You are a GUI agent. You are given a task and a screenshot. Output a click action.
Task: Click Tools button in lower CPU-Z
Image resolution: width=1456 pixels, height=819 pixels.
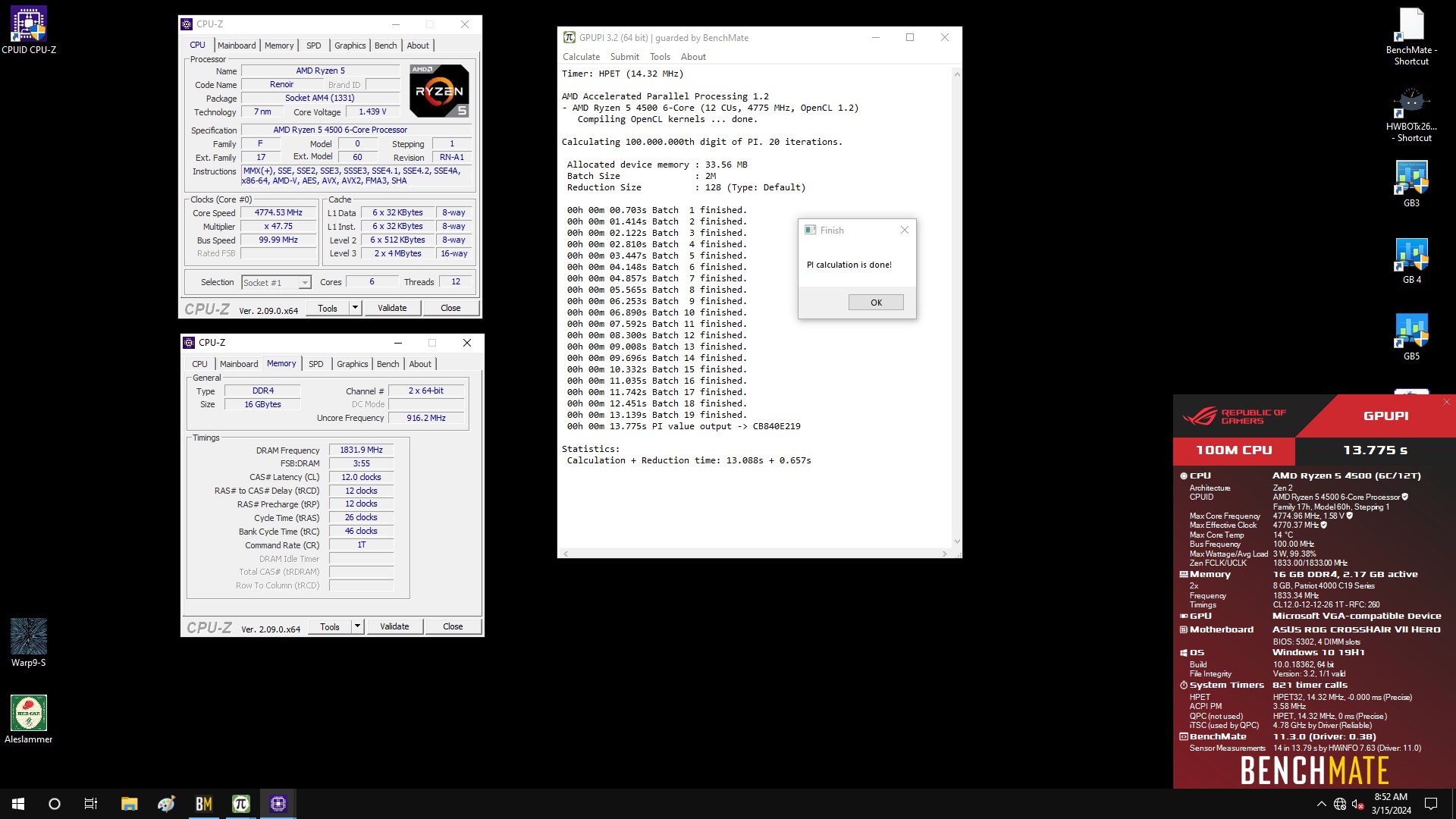point(330,626)
